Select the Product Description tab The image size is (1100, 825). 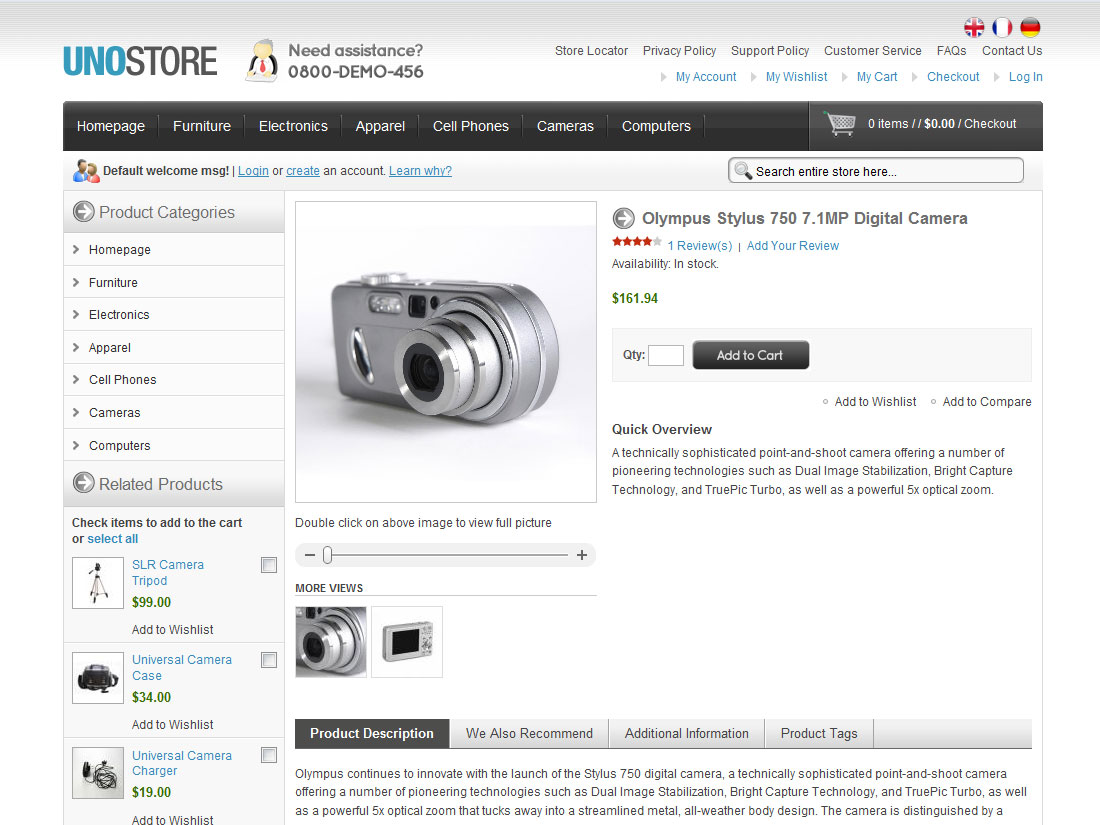tap(372, 734)
